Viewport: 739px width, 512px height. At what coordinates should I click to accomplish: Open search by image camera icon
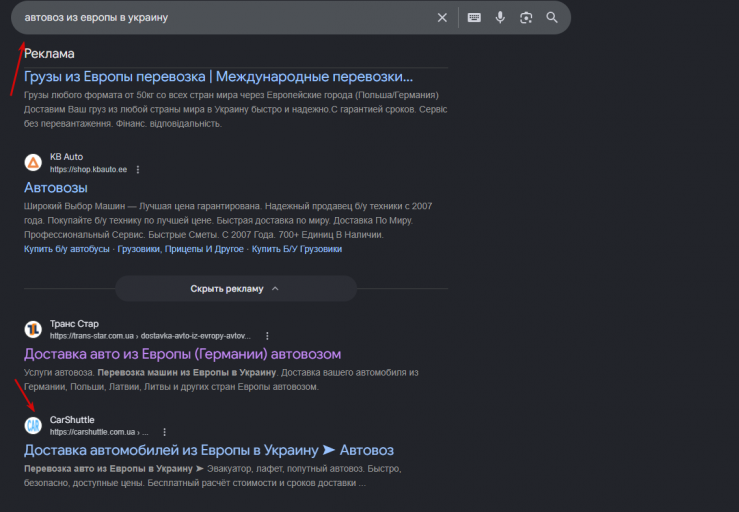click(x=526, y=18)
